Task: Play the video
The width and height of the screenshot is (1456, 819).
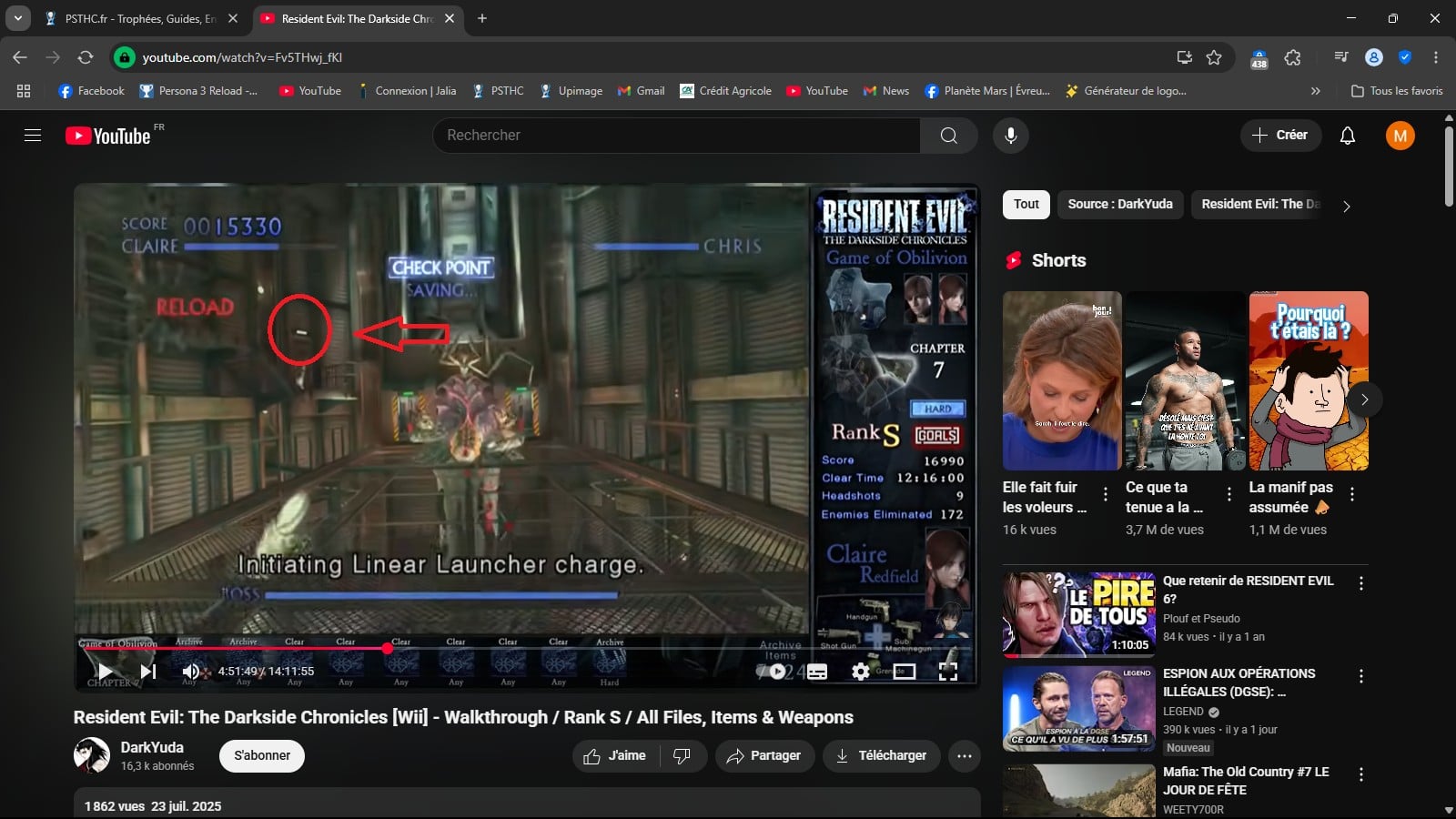Action: click(x=105, y=672)
